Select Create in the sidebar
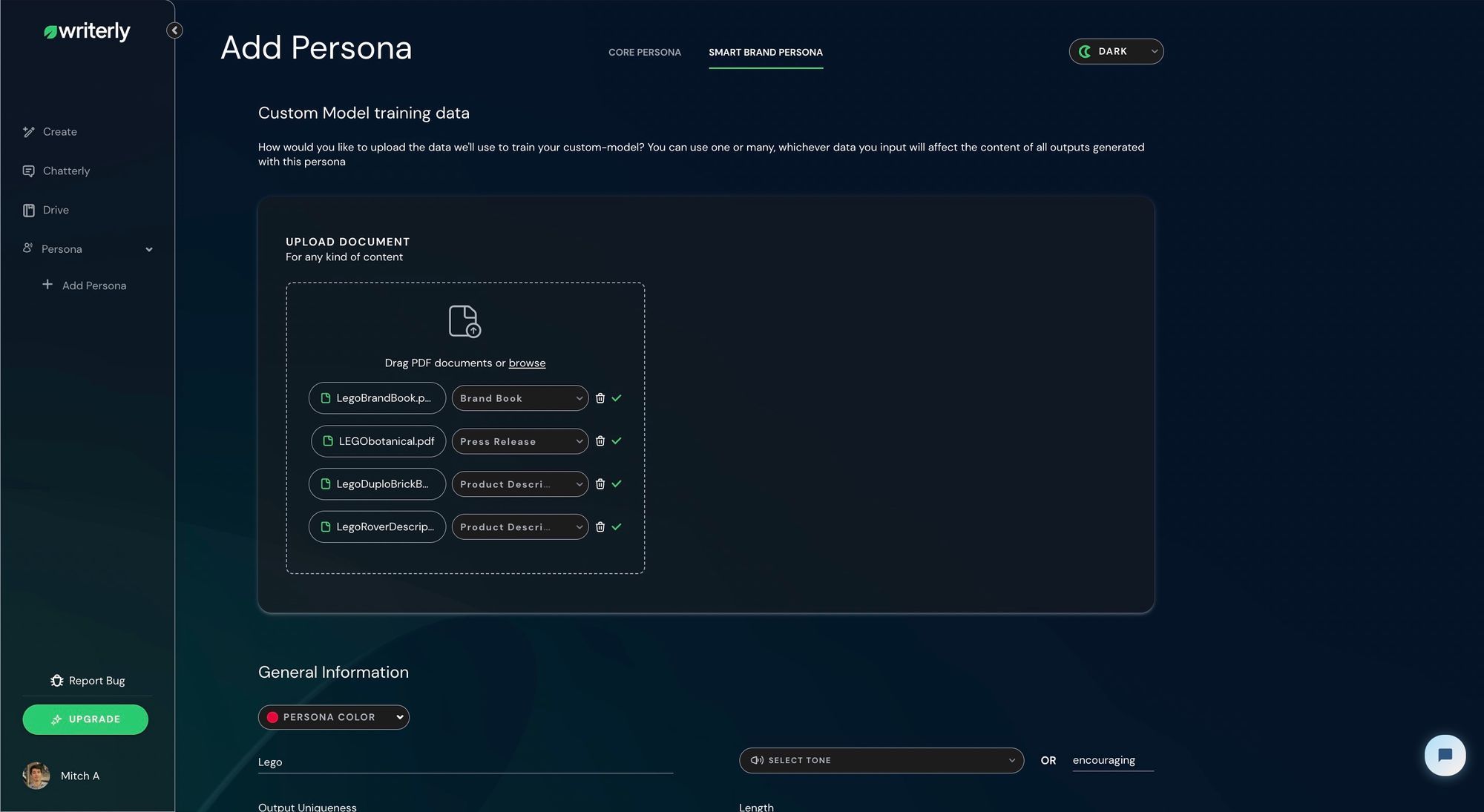Viewport: 1484px width, 812px height. click(x=59, y=131)
